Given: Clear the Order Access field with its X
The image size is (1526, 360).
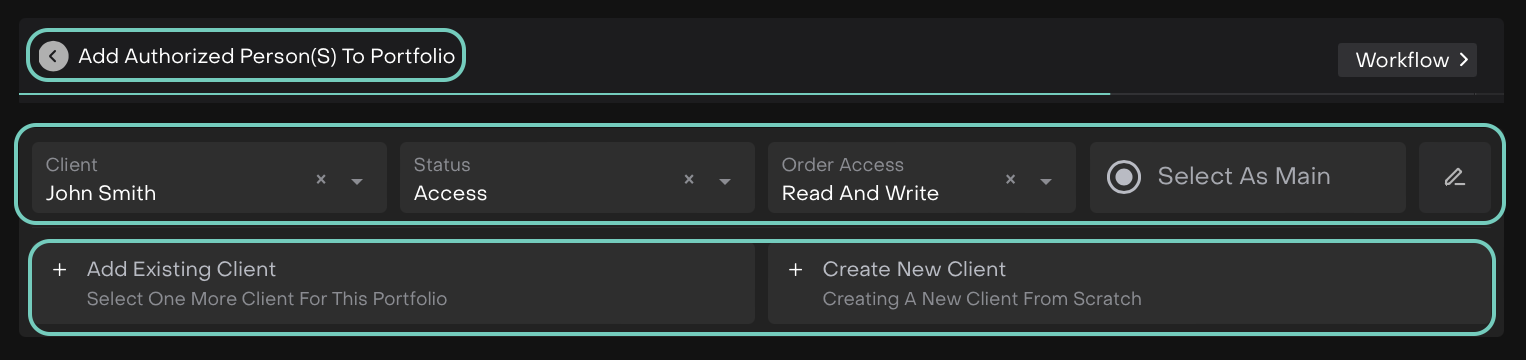Looking at the screenshot, I should click(1010, 180).
